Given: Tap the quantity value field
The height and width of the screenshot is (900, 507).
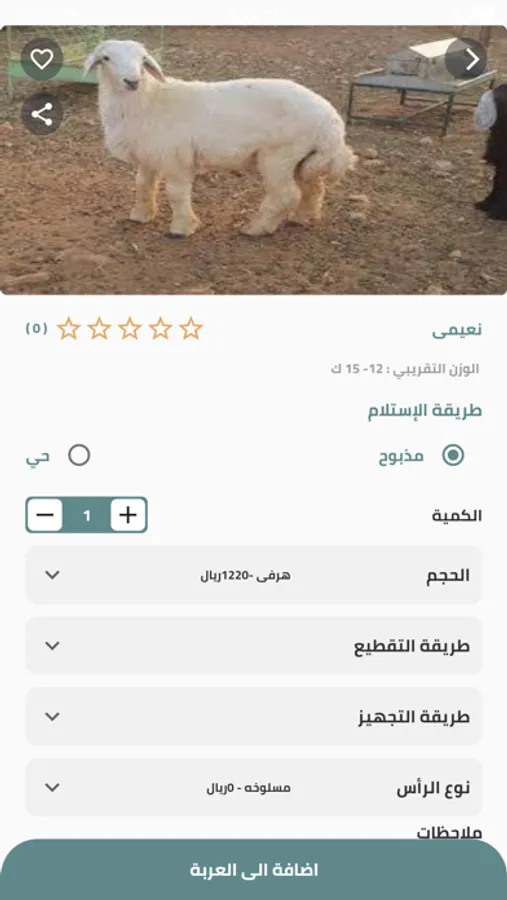Looking at the screenshot, I should point(87,515).
